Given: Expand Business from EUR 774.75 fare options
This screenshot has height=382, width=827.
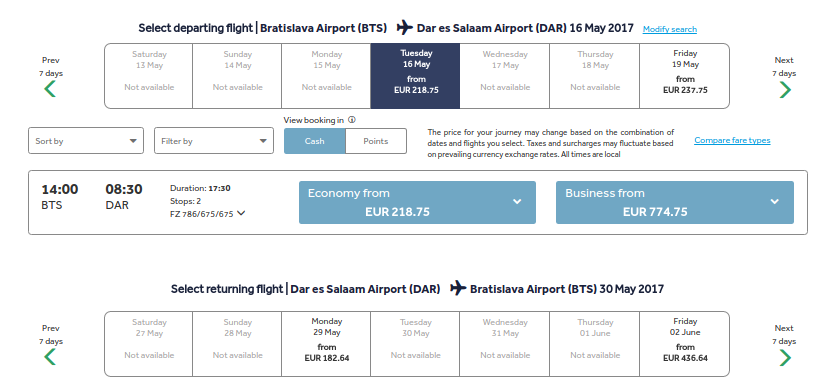Looking at the screenshot, I should [675, 203].
